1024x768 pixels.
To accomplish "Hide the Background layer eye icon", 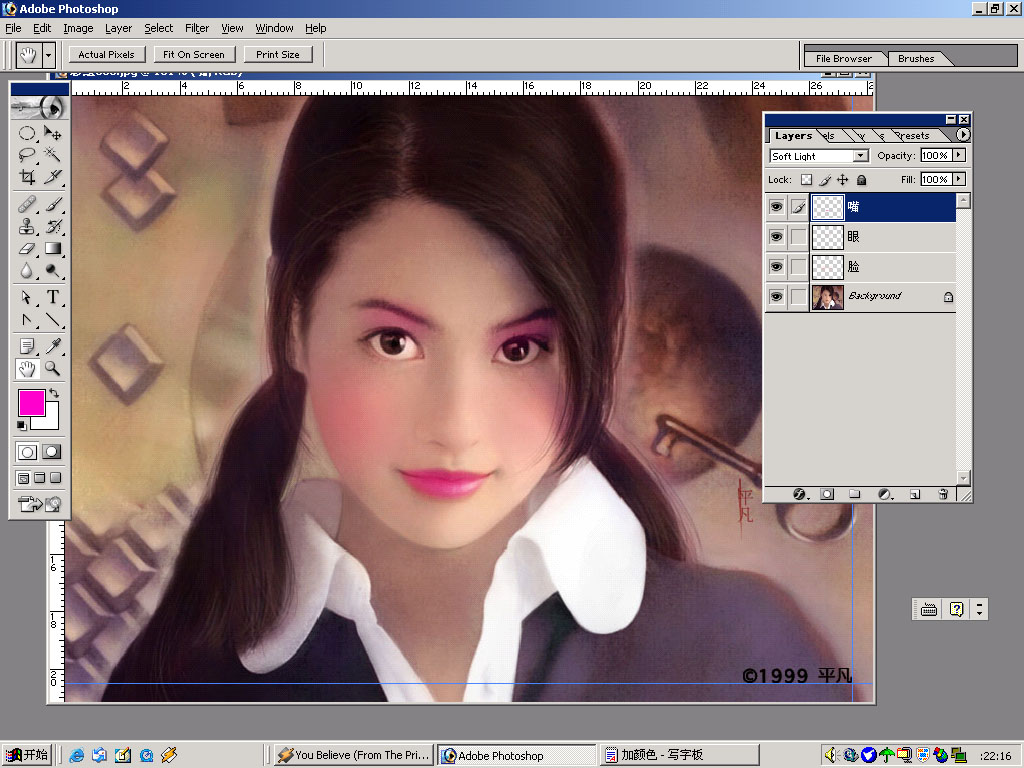I will coord(776,296).
